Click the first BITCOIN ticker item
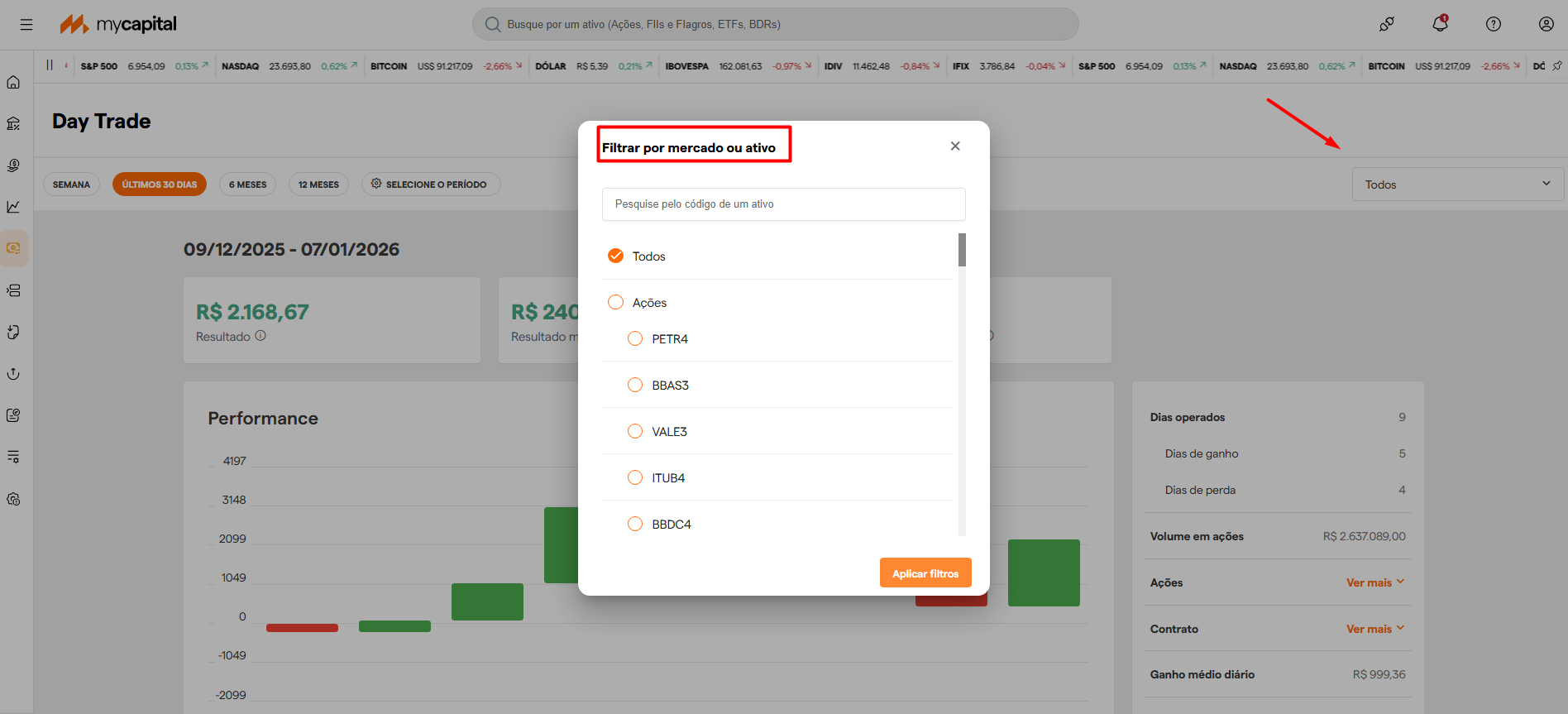 coord(447,66)
